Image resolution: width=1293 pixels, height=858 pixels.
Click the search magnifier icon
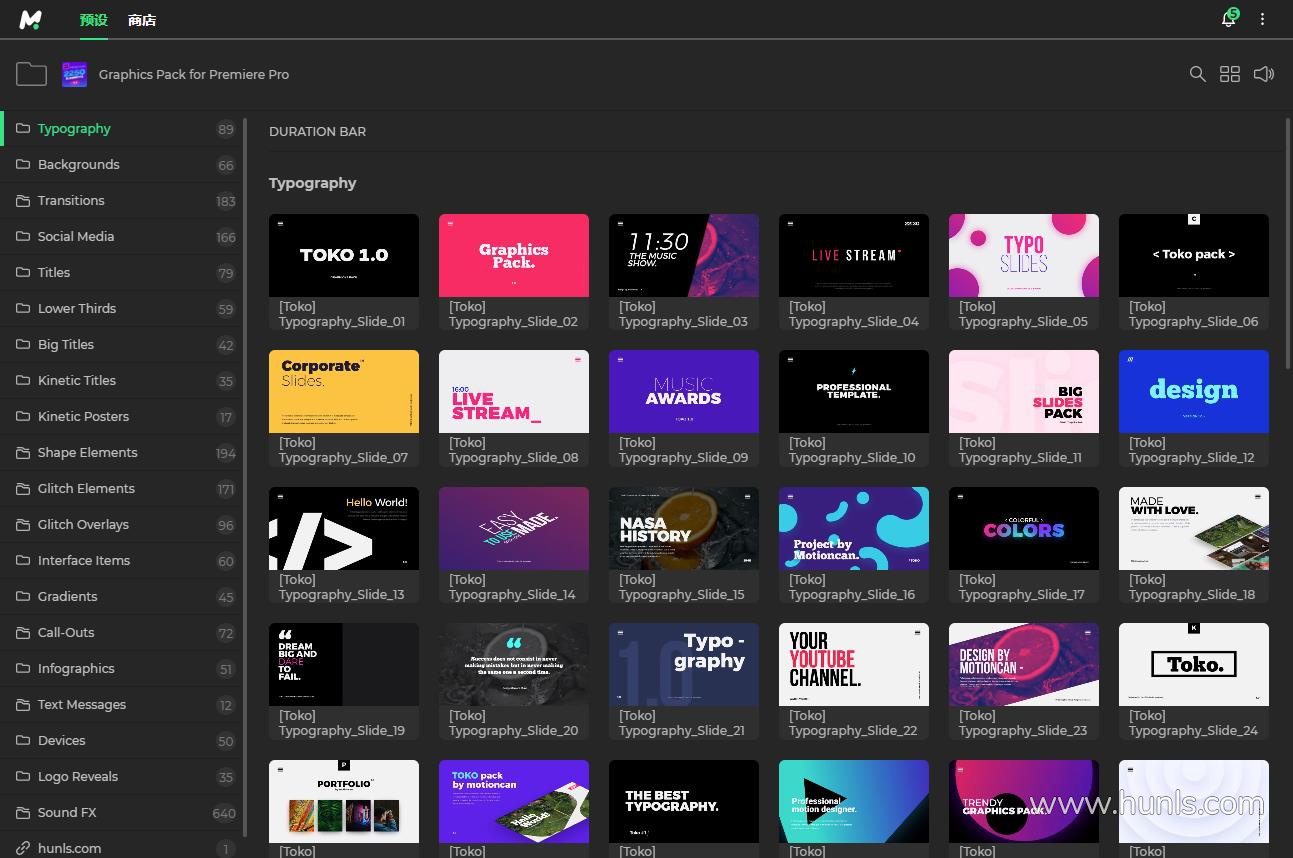coord(1197,74)
